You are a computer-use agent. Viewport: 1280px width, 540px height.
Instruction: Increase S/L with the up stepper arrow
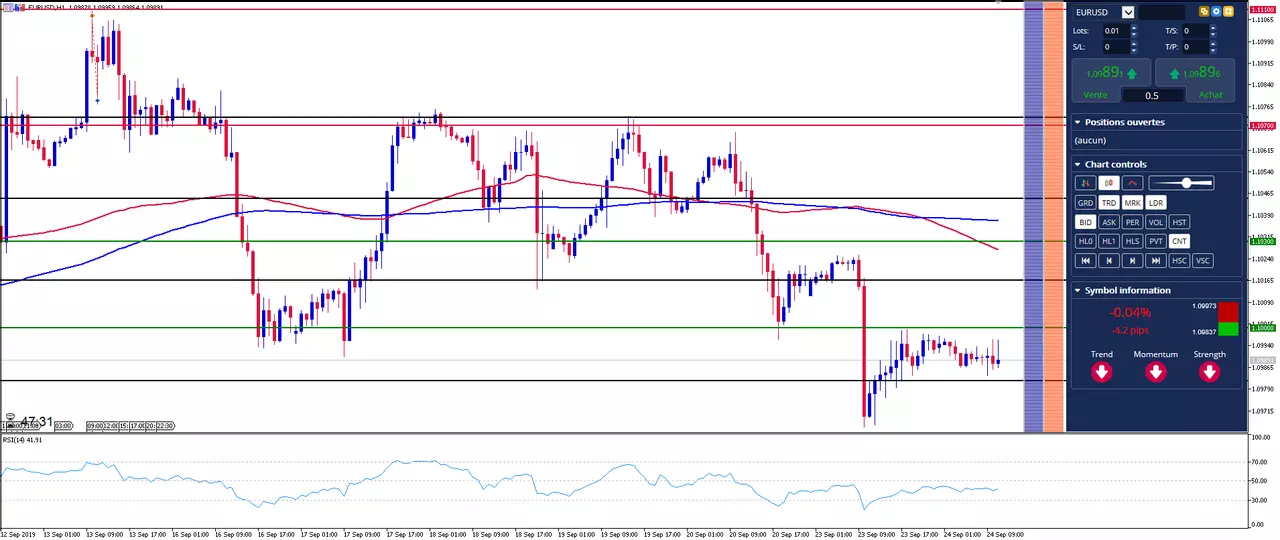click(x=1134, y=44)
